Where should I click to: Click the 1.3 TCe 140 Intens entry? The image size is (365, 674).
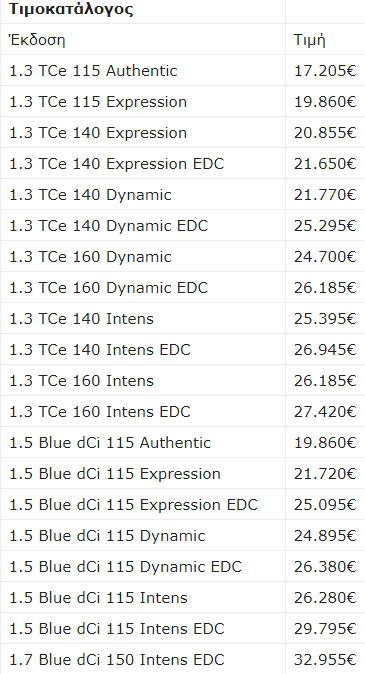pyautogui.click(x=81, y=319)
